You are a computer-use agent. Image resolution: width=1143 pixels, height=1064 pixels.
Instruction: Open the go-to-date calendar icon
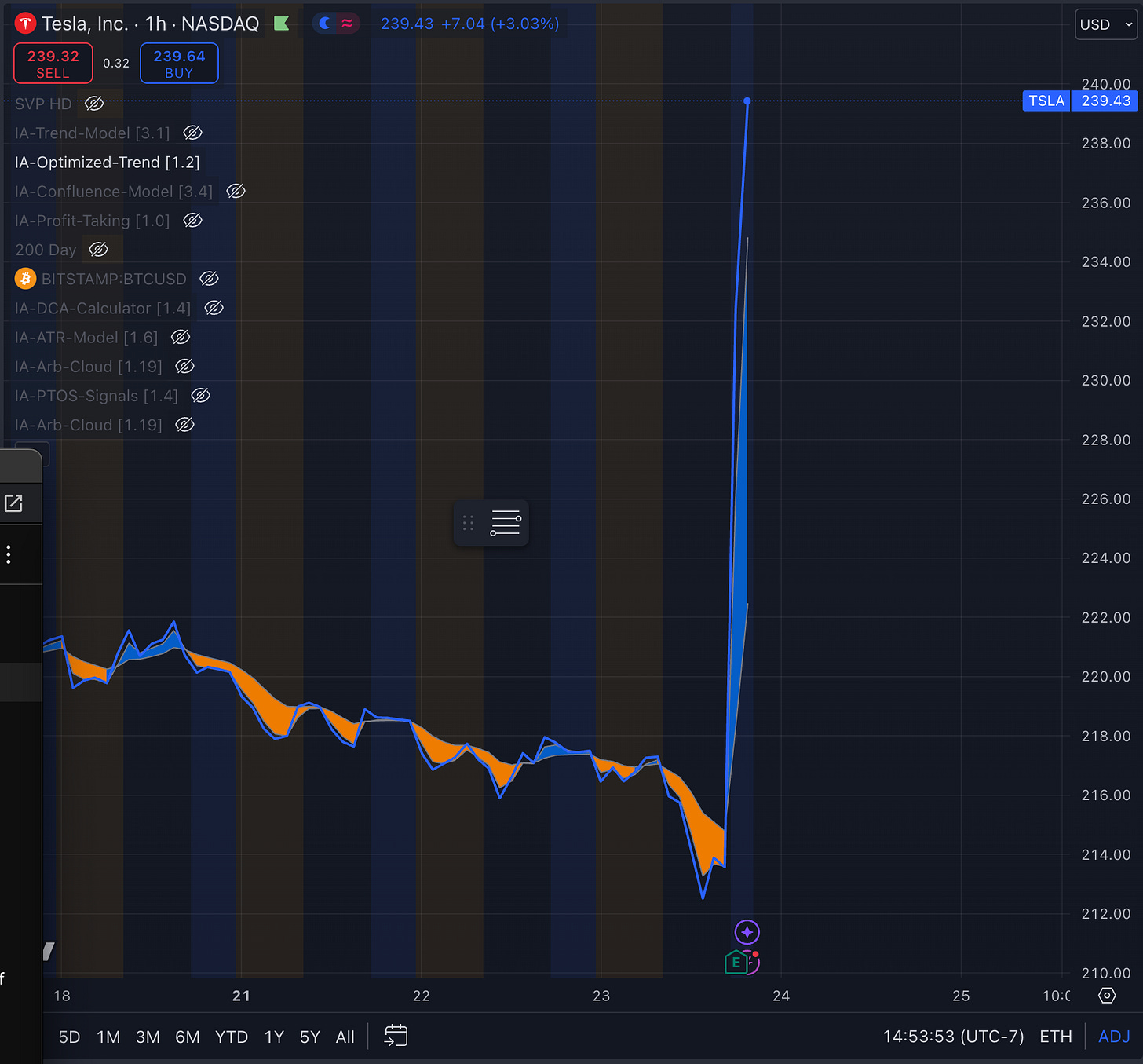(396, 1037)
